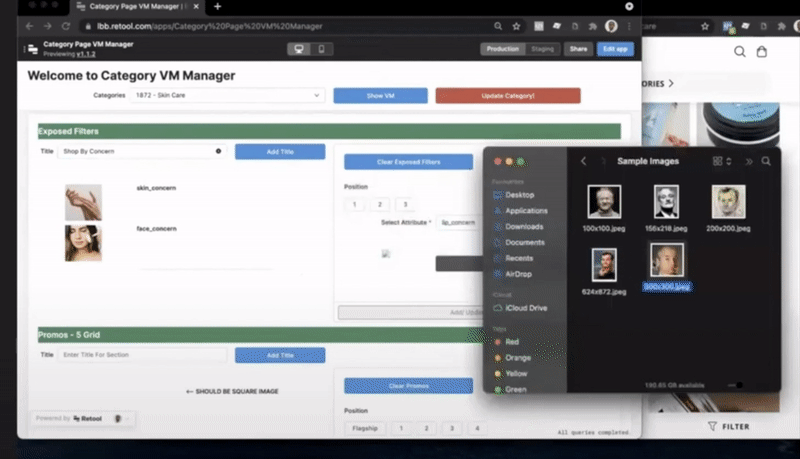This screenshot has height=459, width=800.
Task: Select the Production environment toggle
Action: [501, 48]
